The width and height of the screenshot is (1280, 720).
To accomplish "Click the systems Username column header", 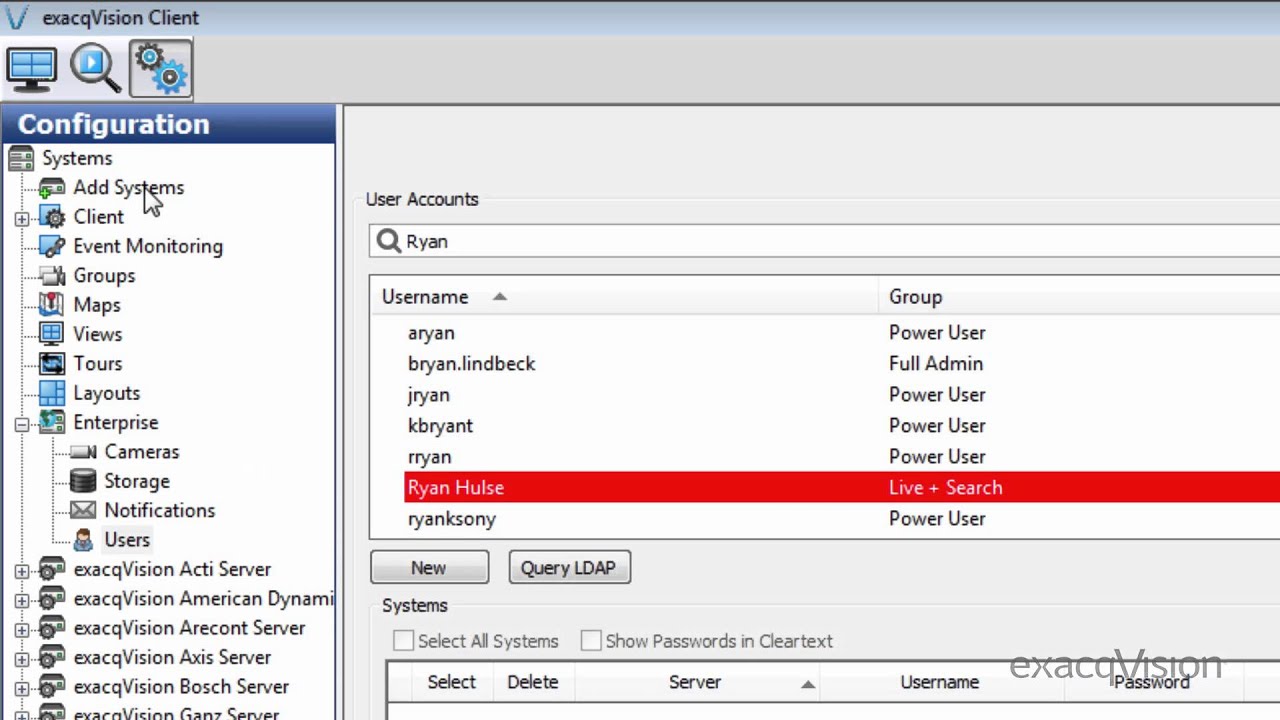I will [x=940, y=682].
